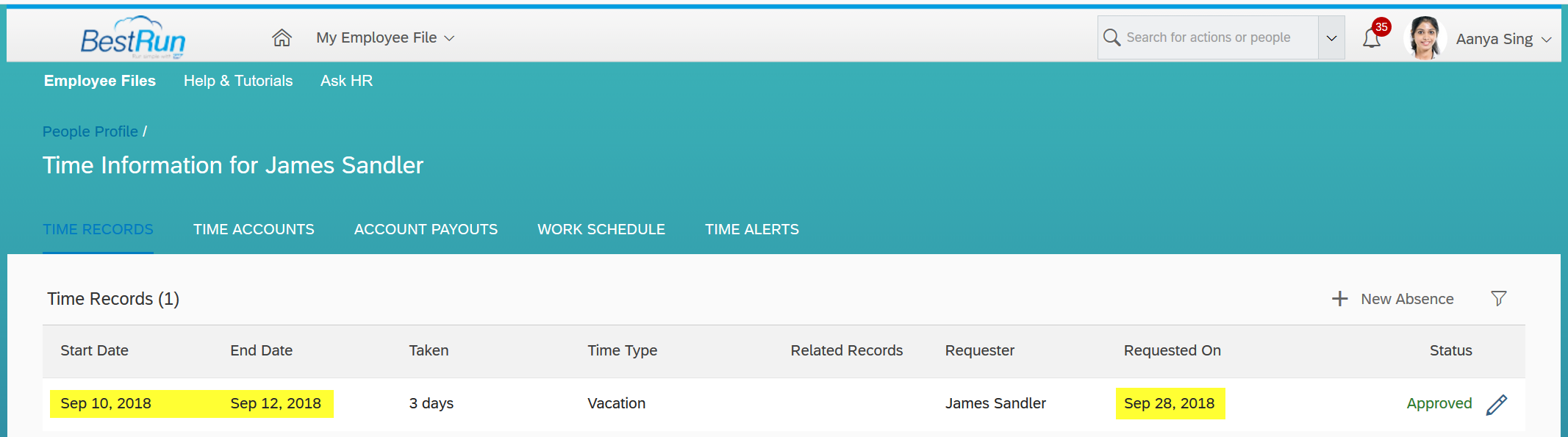Follow the People Profile breadcrumb link

[90, 131]
